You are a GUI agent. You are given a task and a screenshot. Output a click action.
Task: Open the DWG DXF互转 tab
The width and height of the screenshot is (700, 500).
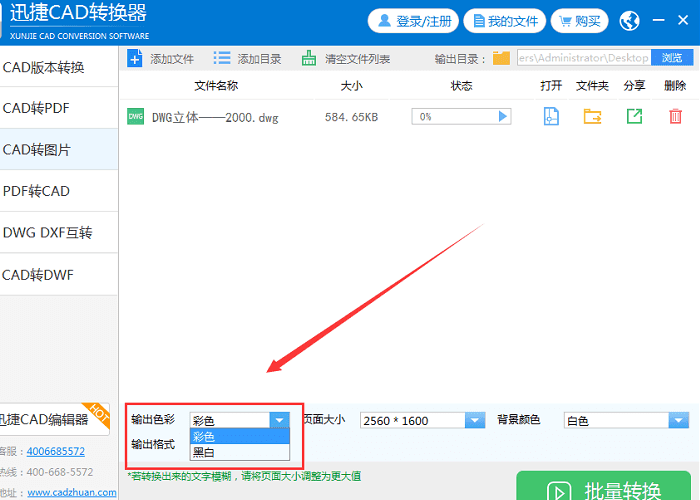[59, 233]
